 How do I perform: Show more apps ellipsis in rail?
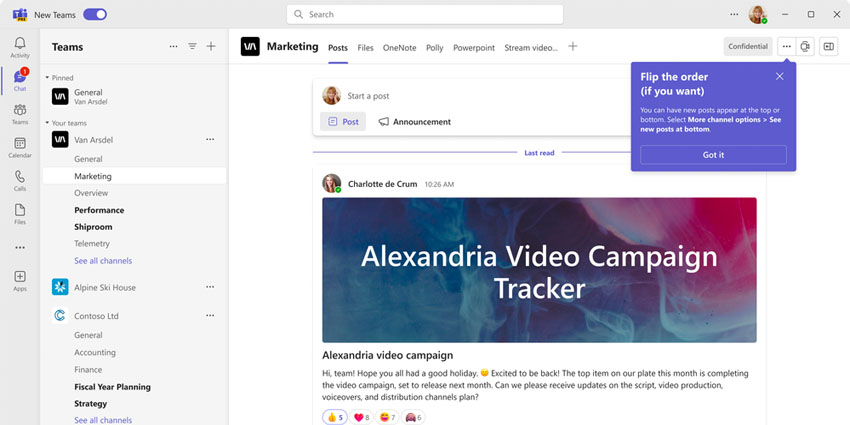(x=20, y=247)
